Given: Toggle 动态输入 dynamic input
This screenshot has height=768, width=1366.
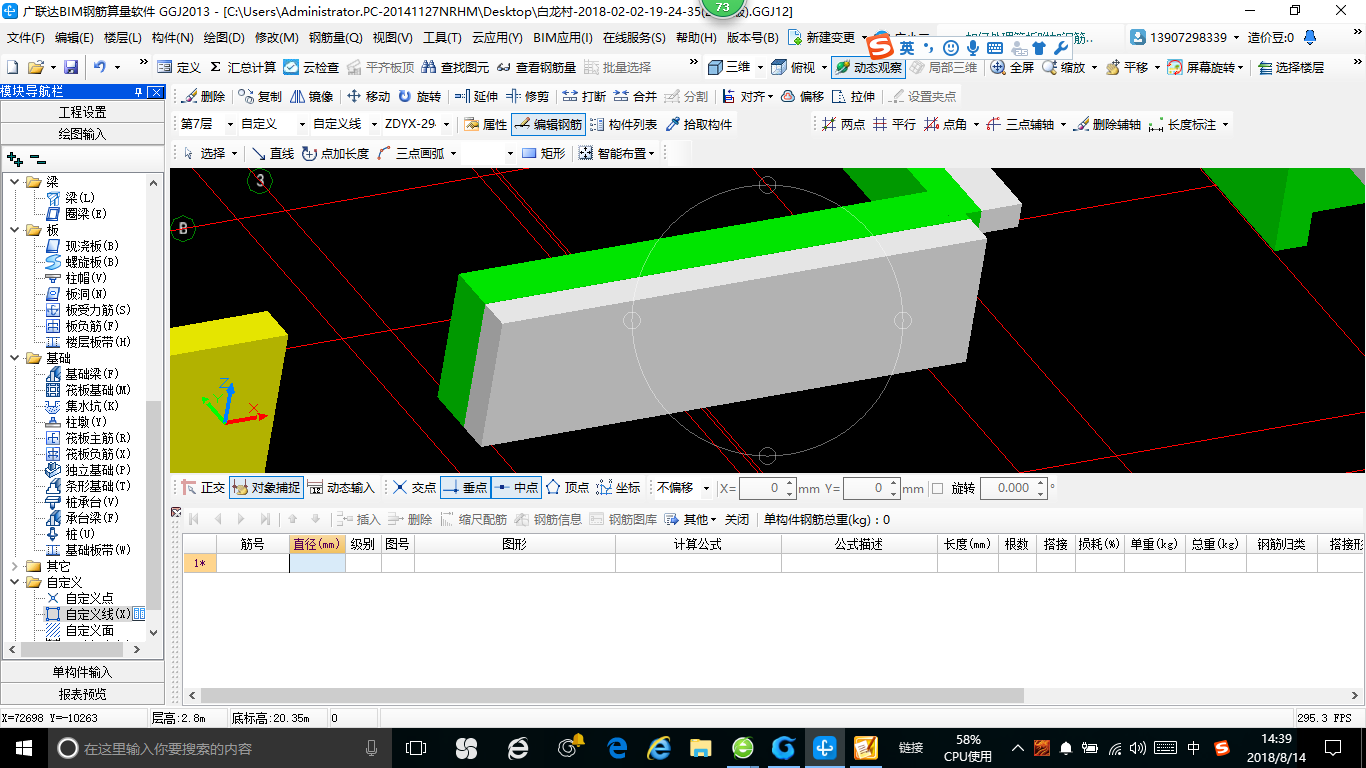Looking at the screenshot, I should pos(340,488).
